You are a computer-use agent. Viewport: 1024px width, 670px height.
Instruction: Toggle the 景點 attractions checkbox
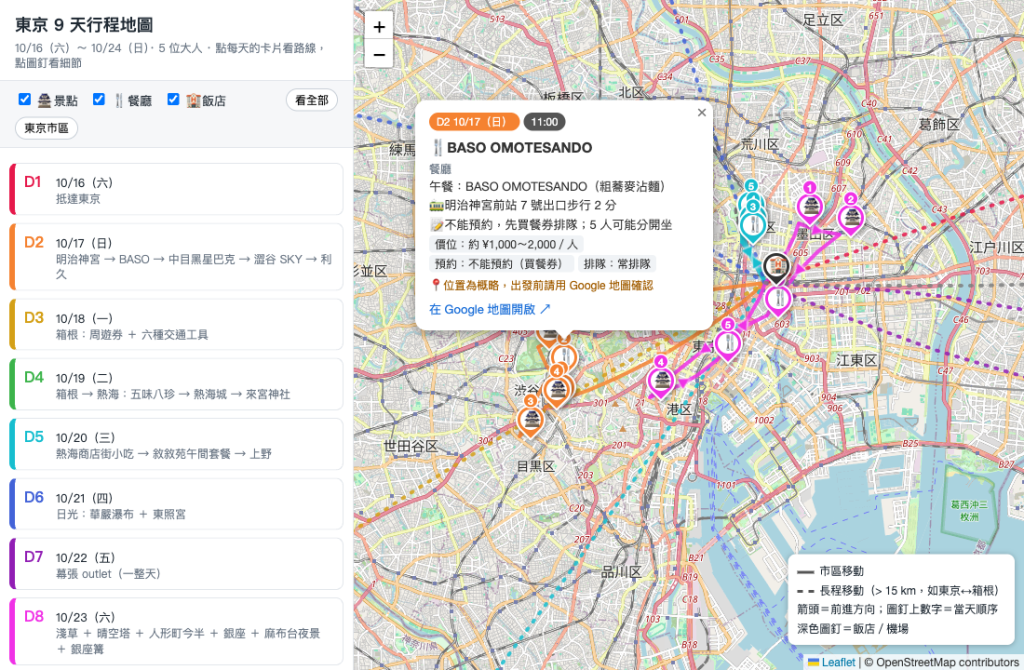pos(25,99)
